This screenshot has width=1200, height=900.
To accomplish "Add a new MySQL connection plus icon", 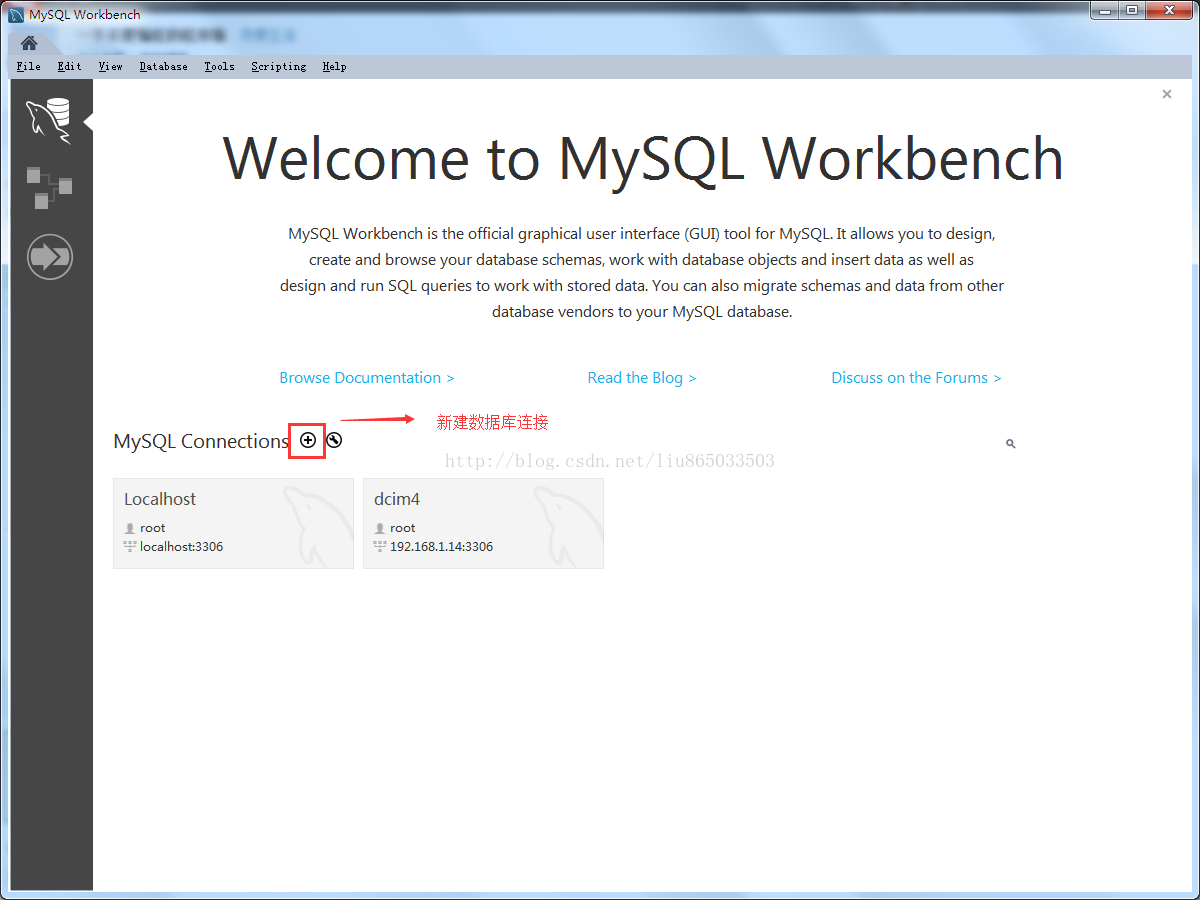I will point(308,440).
